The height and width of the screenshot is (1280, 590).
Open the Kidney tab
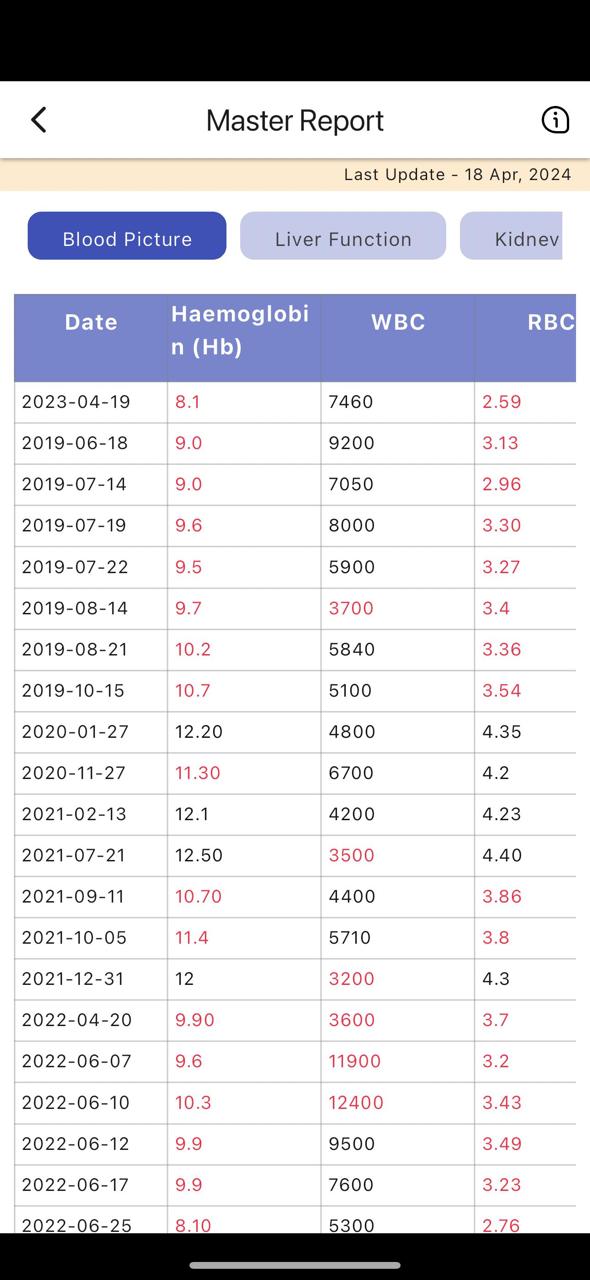coord(511,236)
